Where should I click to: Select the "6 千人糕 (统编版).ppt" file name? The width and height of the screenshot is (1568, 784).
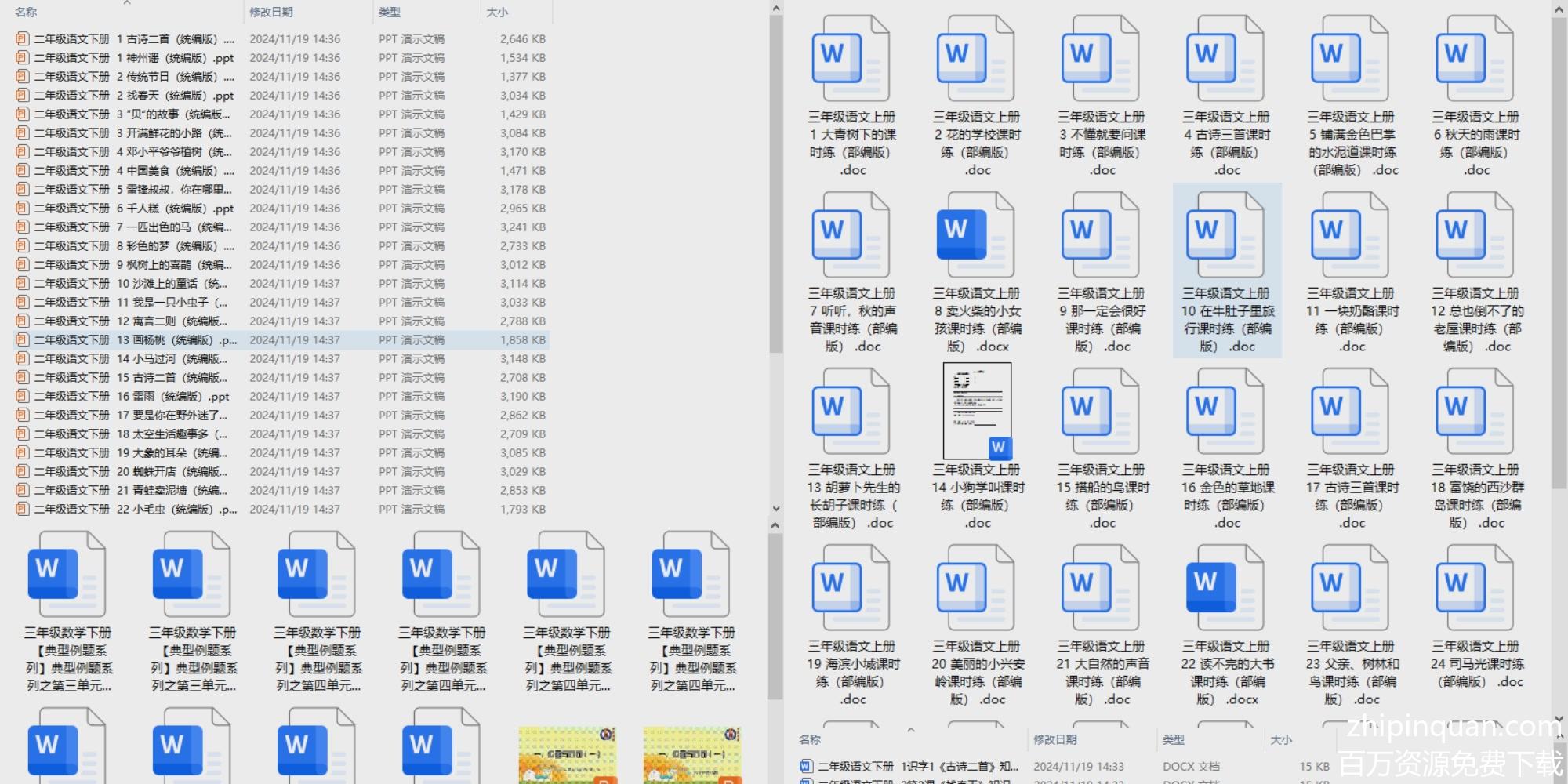133,209
